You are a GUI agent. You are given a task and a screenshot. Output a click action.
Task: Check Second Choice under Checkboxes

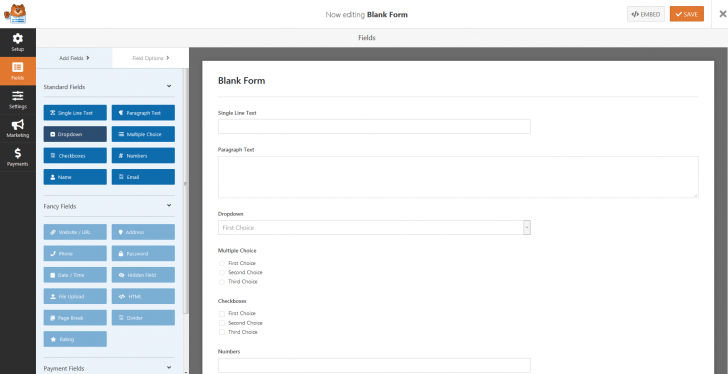click(222, 323)
